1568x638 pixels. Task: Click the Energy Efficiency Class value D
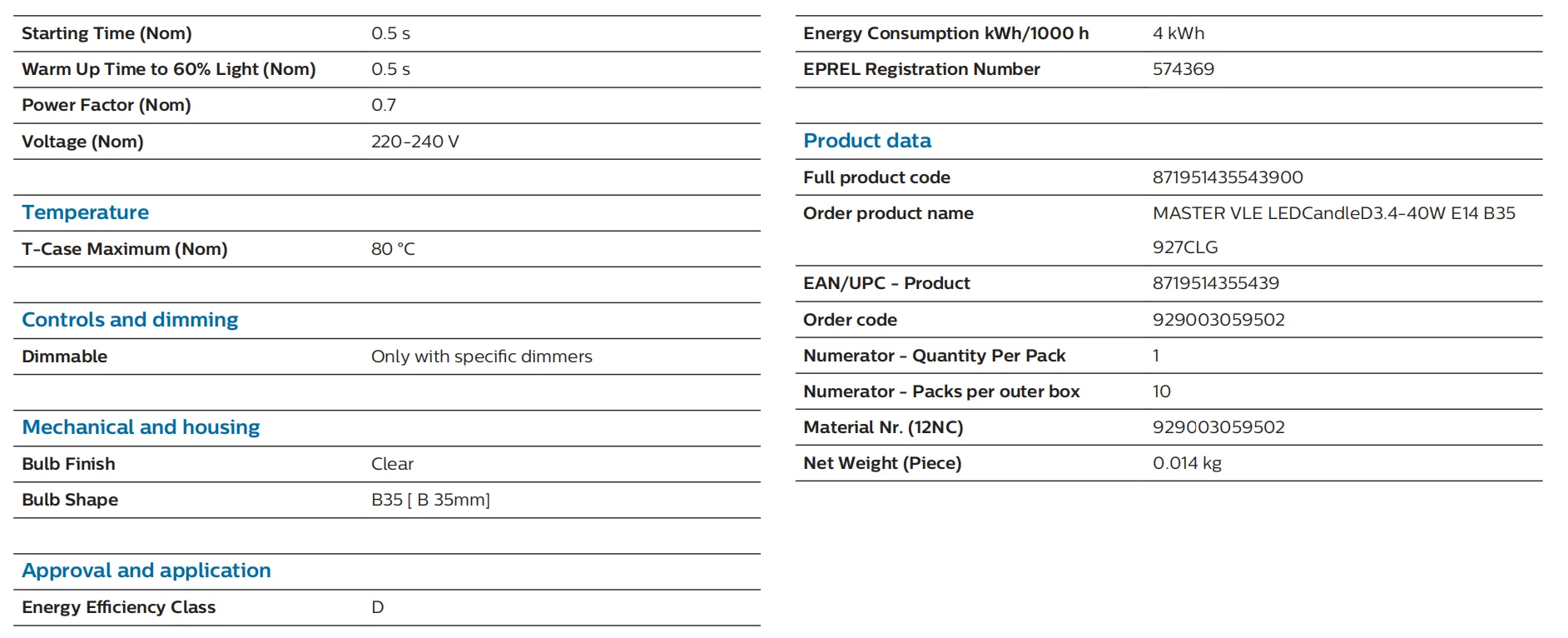point(378,607)
